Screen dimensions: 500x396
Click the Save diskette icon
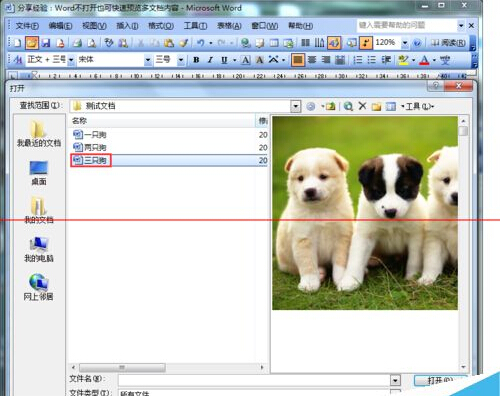(x=46, y=43)
